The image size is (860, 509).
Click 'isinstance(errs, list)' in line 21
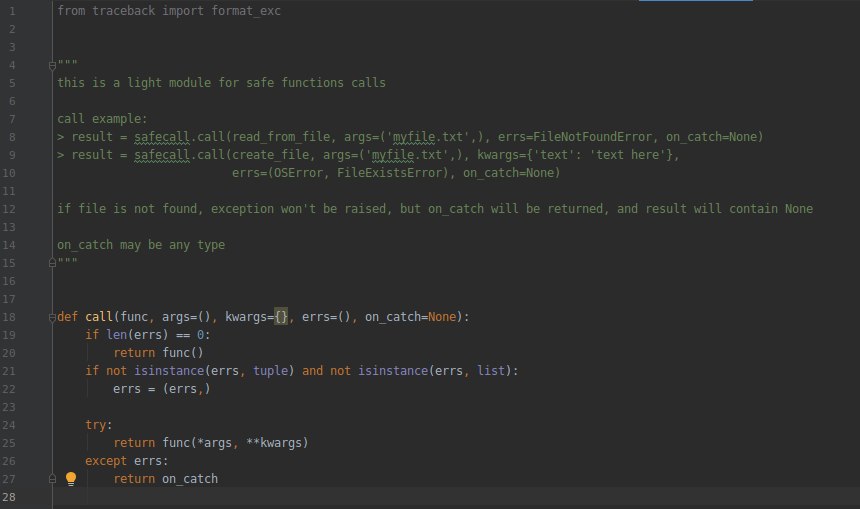click(x=434, y=371)
